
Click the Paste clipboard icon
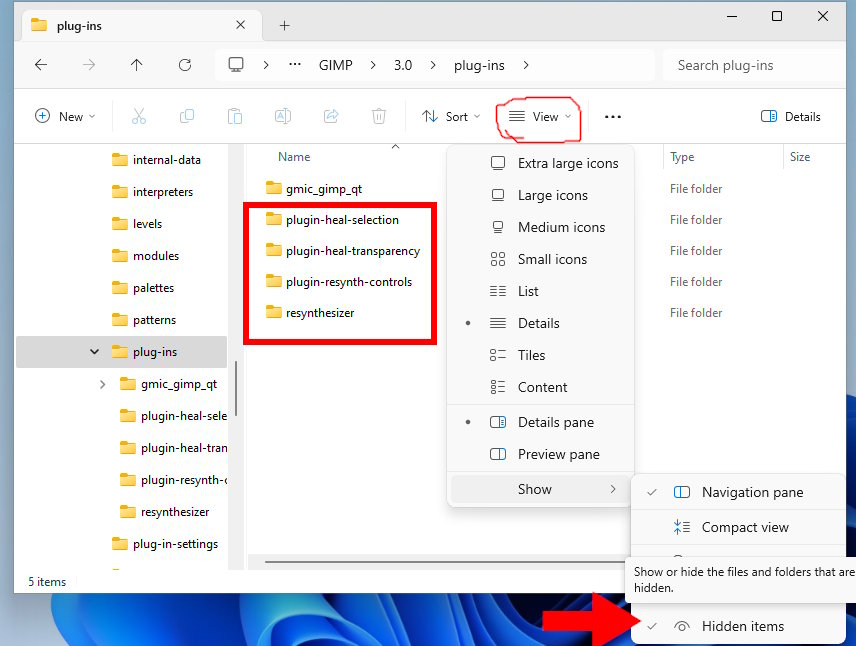(x=235, y=116)
